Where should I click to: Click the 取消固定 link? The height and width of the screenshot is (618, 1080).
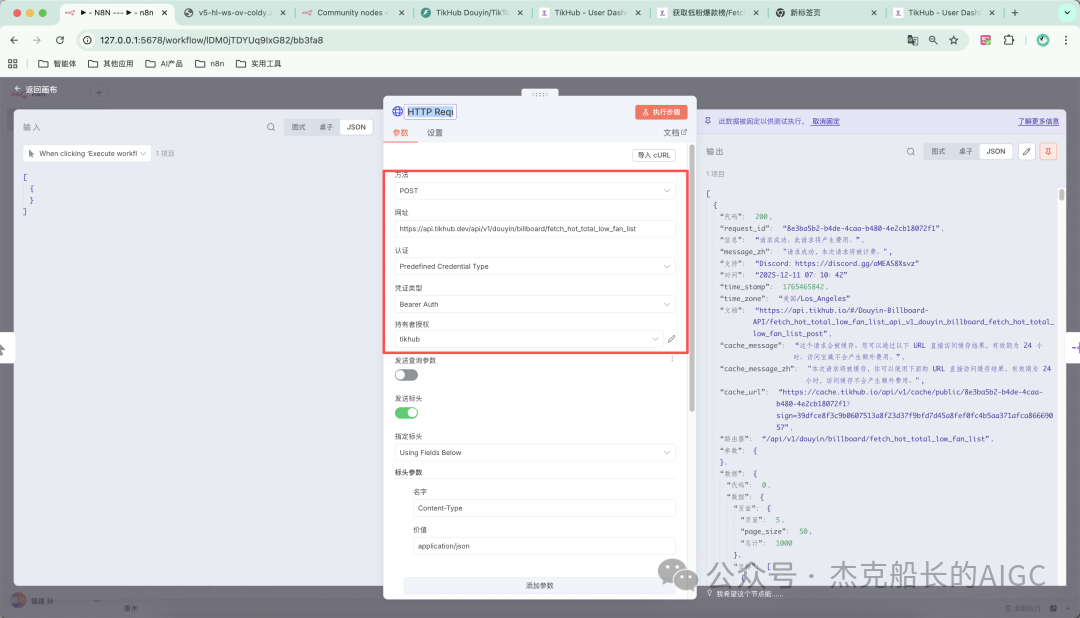point(825,121)
